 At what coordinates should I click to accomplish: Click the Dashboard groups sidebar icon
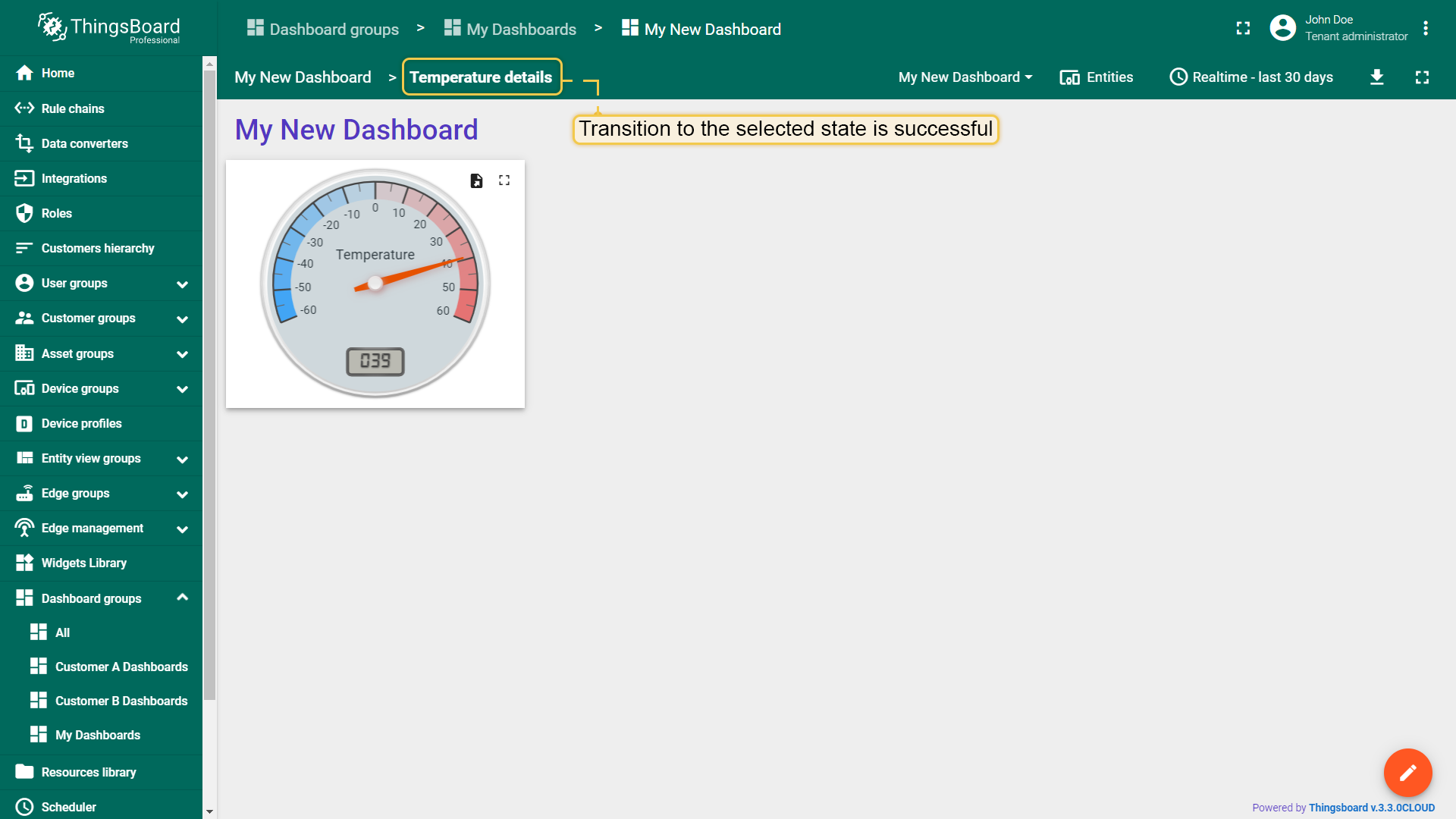click(x=24, y=598)
